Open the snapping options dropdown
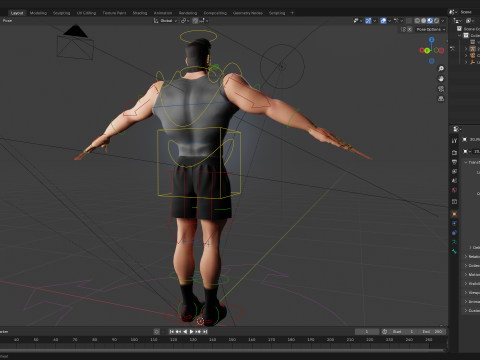The image size is (480, 360). [x=204, y=21]
